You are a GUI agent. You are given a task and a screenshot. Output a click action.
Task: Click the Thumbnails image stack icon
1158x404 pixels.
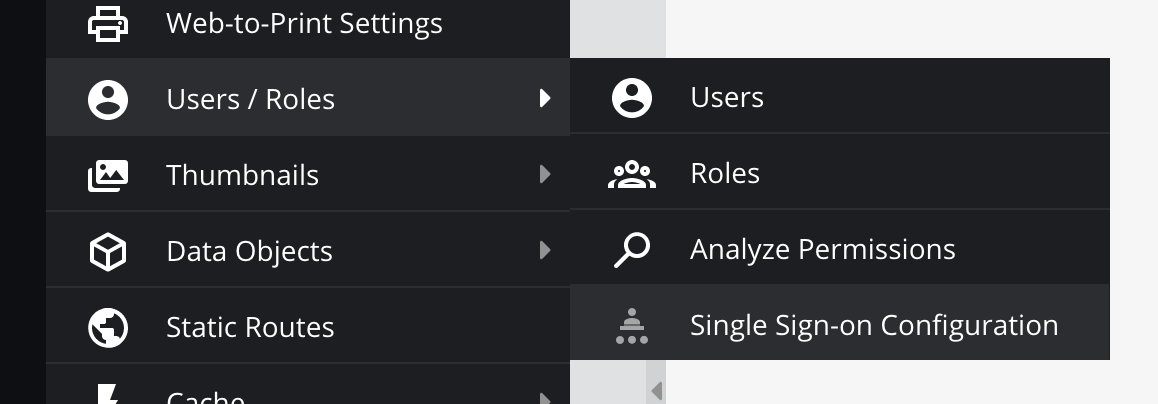pyautogui.click(x=108, y=176)
